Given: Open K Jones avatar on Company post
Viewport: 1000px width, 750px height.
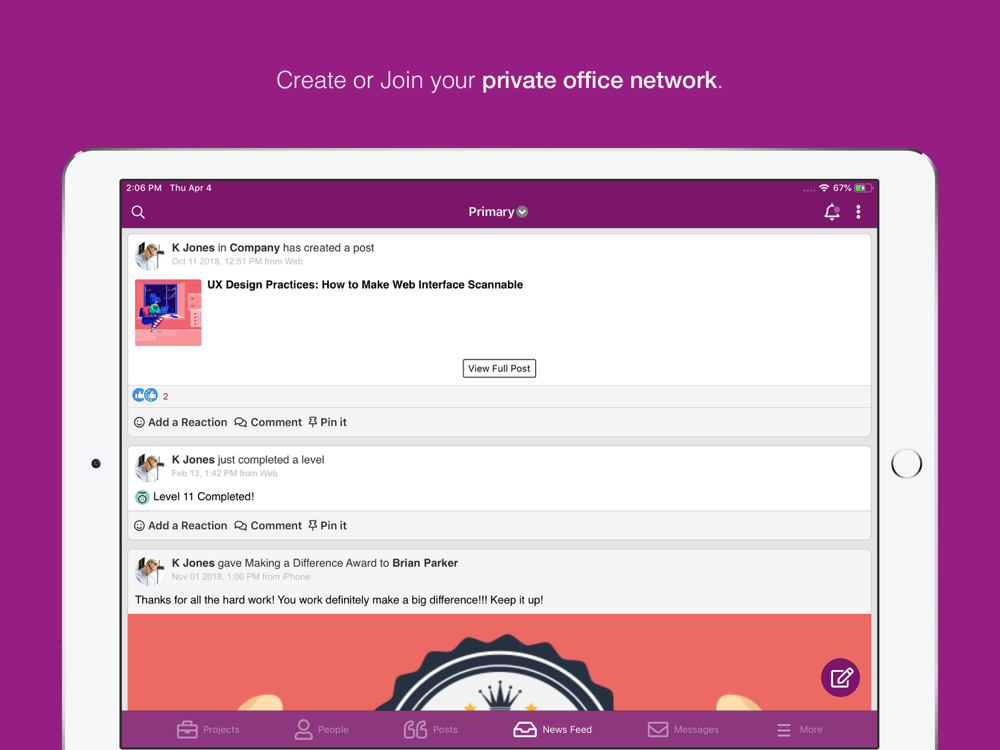Looking at the screenshot, I should 150,255.
